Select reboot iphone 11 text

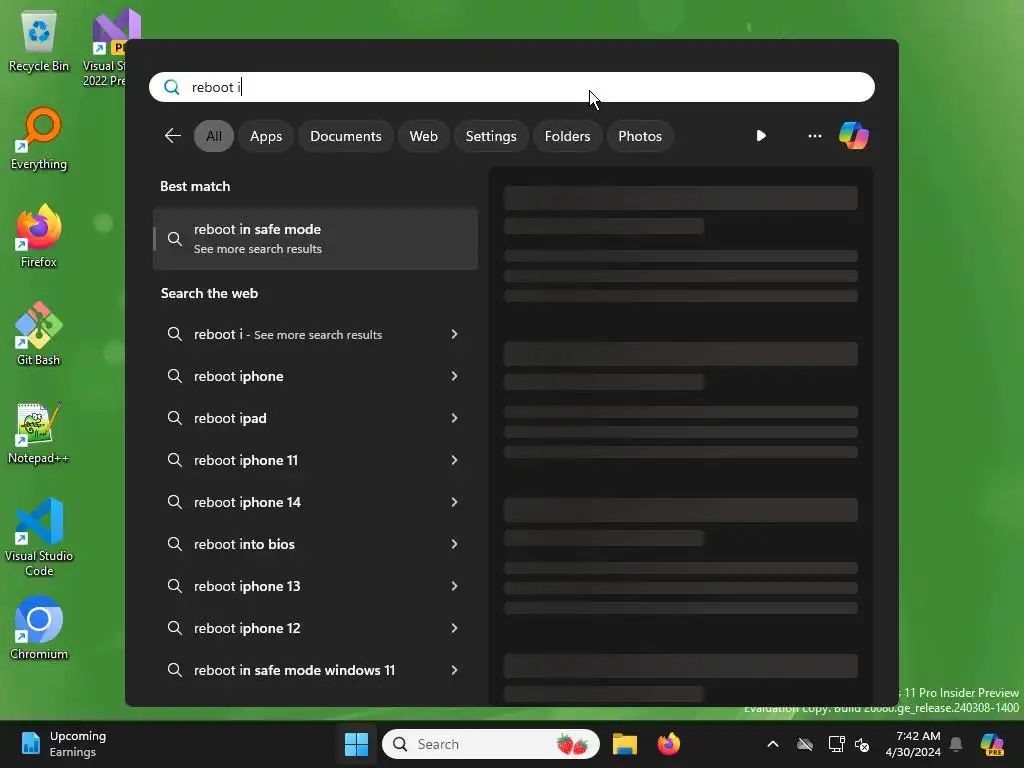click(x=246, y=460)
